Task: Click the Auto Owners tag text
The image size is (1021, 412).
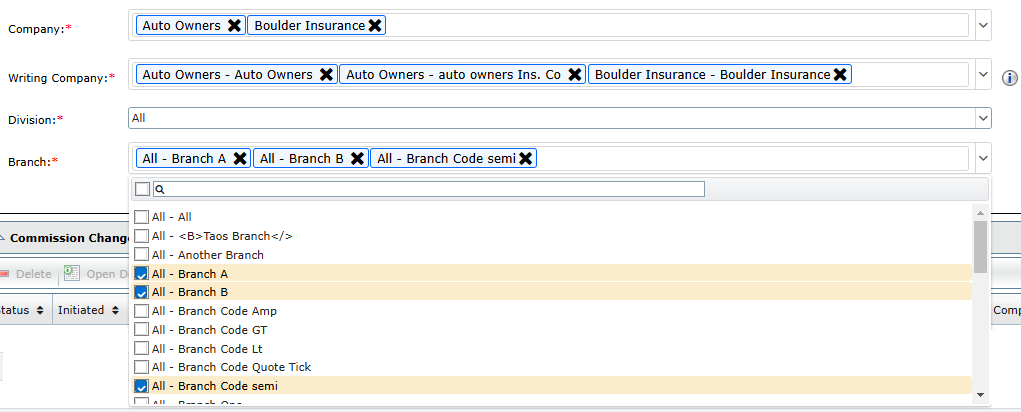Action: (182, 25)
